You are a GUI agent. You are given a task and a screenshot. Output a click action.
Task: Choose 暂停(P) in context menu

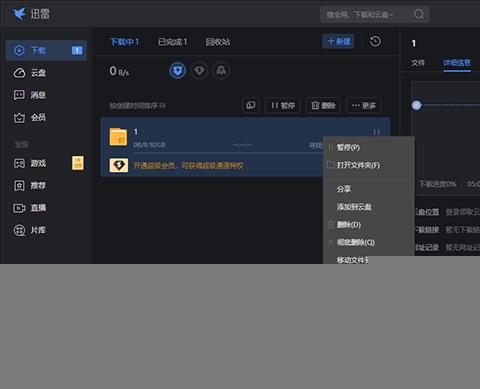click(x=369, y=147)
